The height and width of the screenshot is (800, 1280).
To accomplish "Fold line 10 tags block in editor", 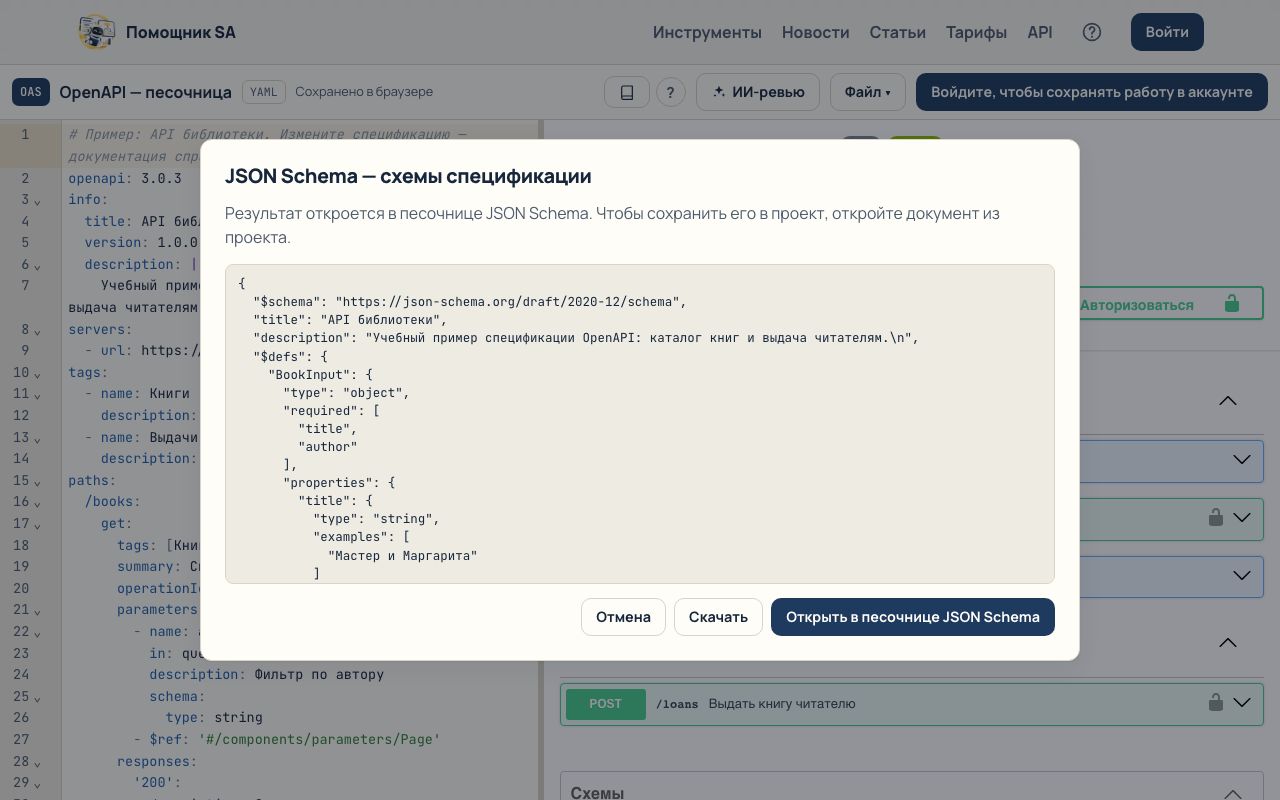I will click(37, 374).
